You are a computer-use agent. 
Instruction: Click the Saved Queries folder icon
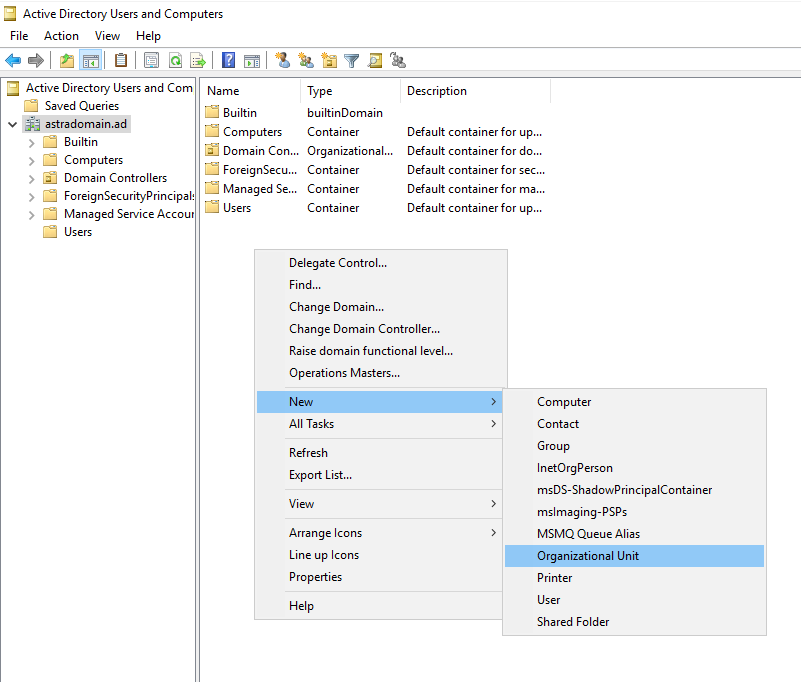[32, 106]
